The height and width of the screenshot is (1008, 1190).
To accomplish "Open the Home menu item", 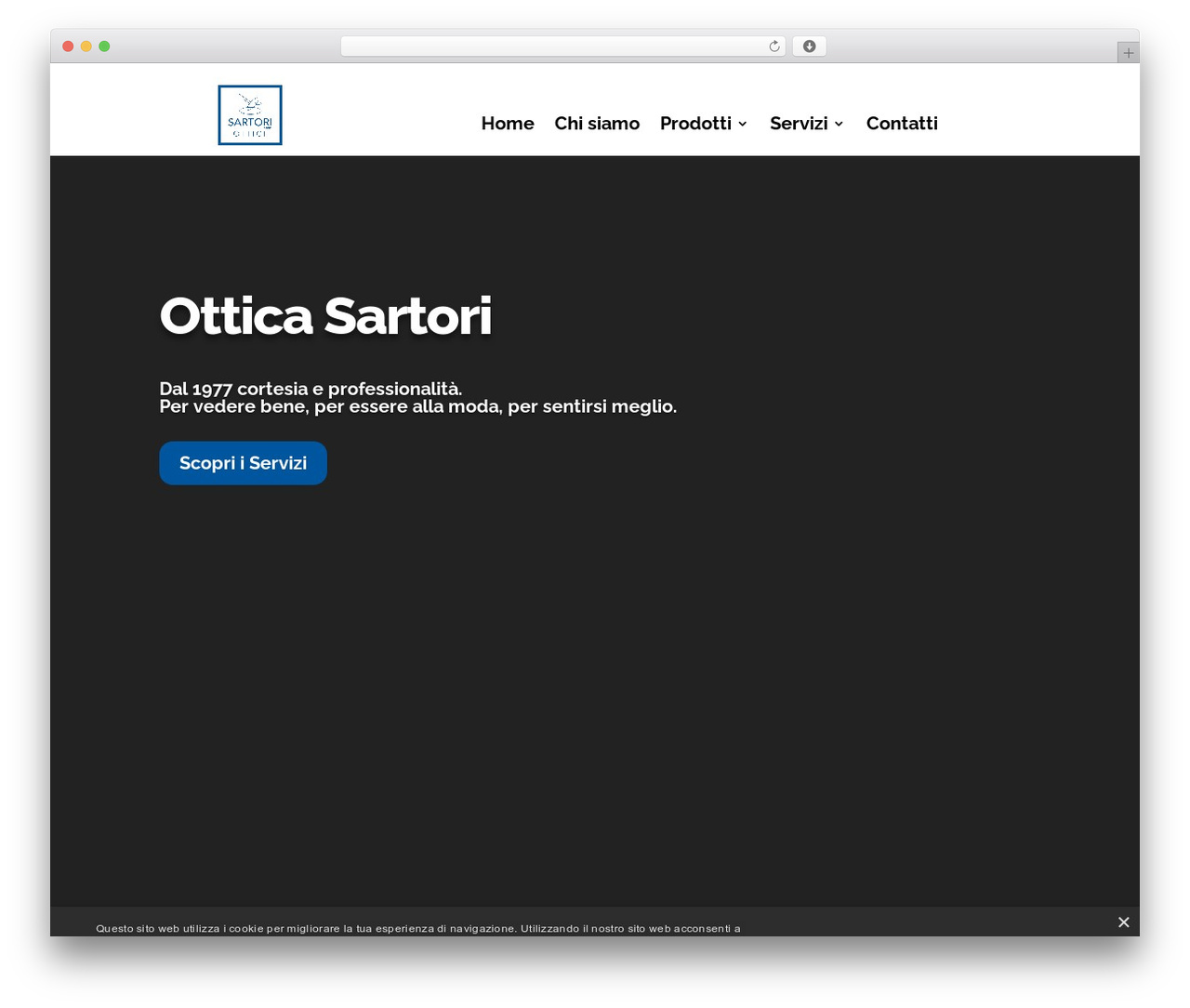I will tap(508, 123).
